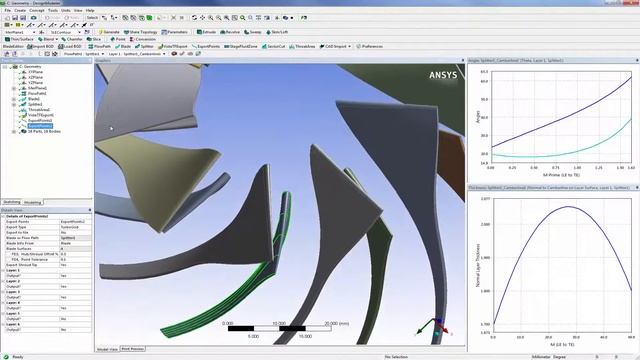The width and height of the screenshot is (640, 360).
Task: Select the Sweep tool
Action: pyautogui.click(x=253, y=32)
